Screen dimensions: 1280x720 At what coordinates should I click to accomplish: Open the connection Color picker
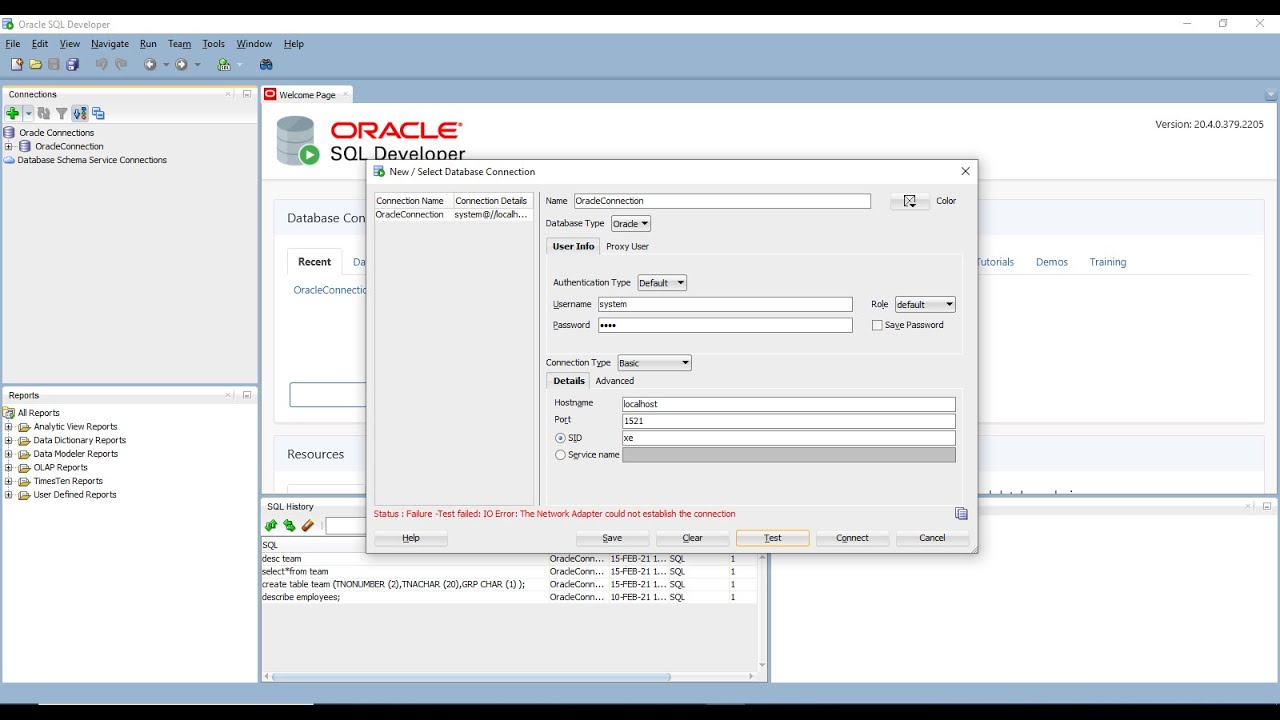[x=910, y=201]
